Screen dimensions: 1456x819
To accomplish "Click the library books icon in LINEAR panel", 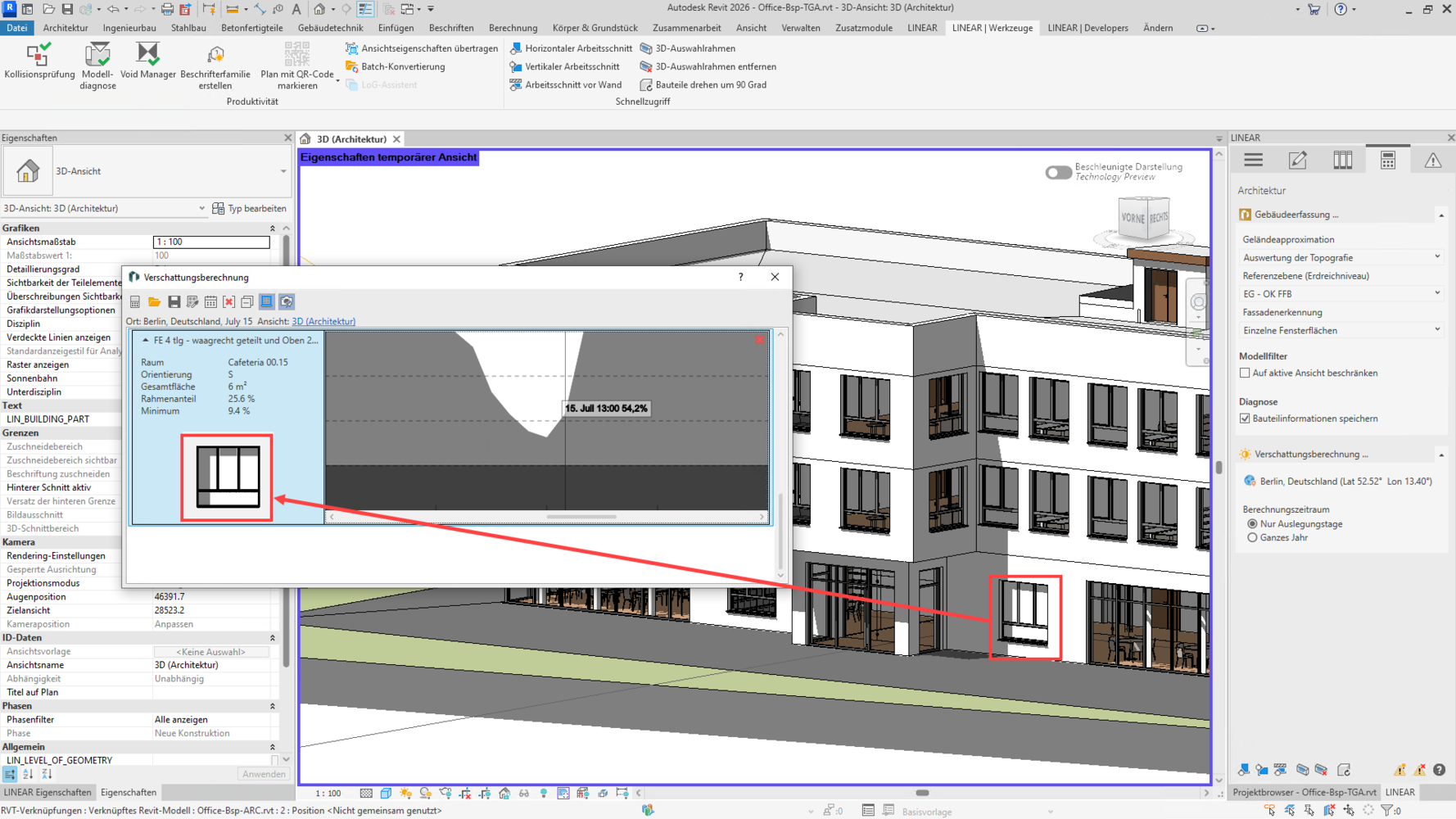I will coord(1342,161).
